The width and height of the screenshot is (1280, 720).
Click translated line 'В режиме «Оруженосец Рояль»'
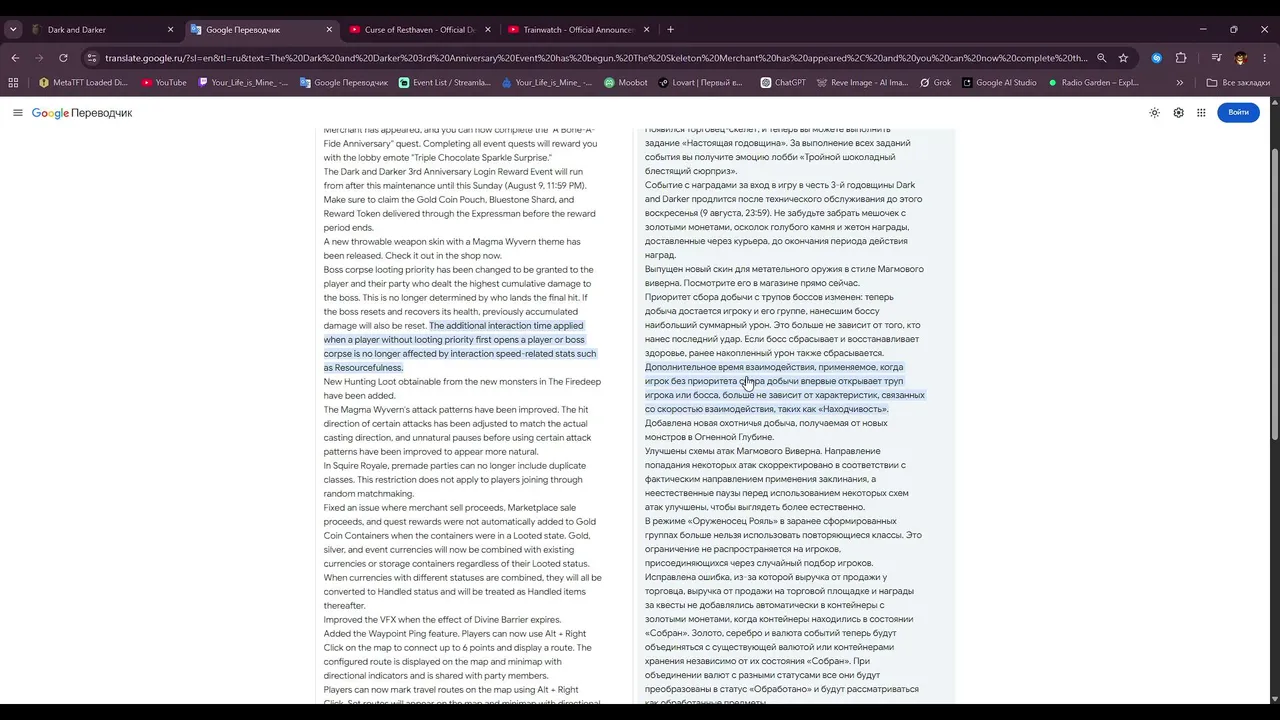tap(771, 521)
